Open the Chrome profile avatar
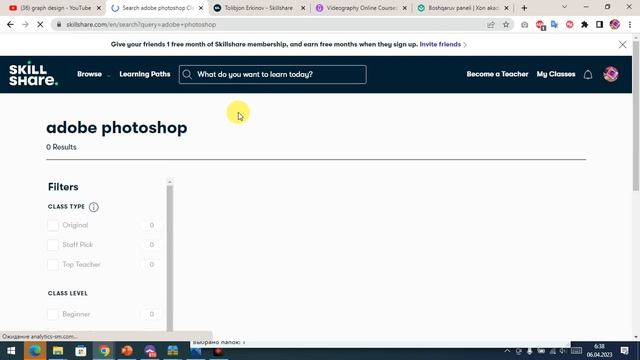 (615, 24)
